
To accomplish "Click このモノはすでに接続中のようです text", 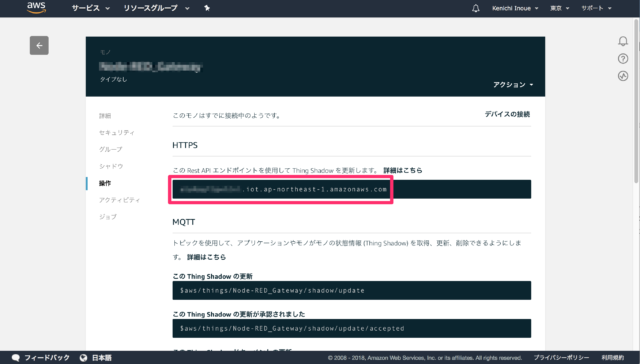I will [x=227, y=116].
